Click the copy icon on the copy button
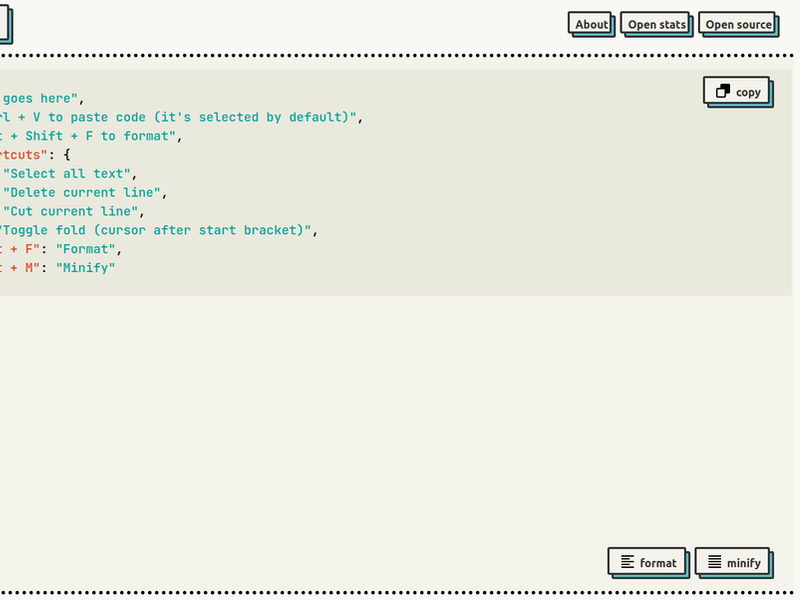800x600 pixels. tap(724, 90)
